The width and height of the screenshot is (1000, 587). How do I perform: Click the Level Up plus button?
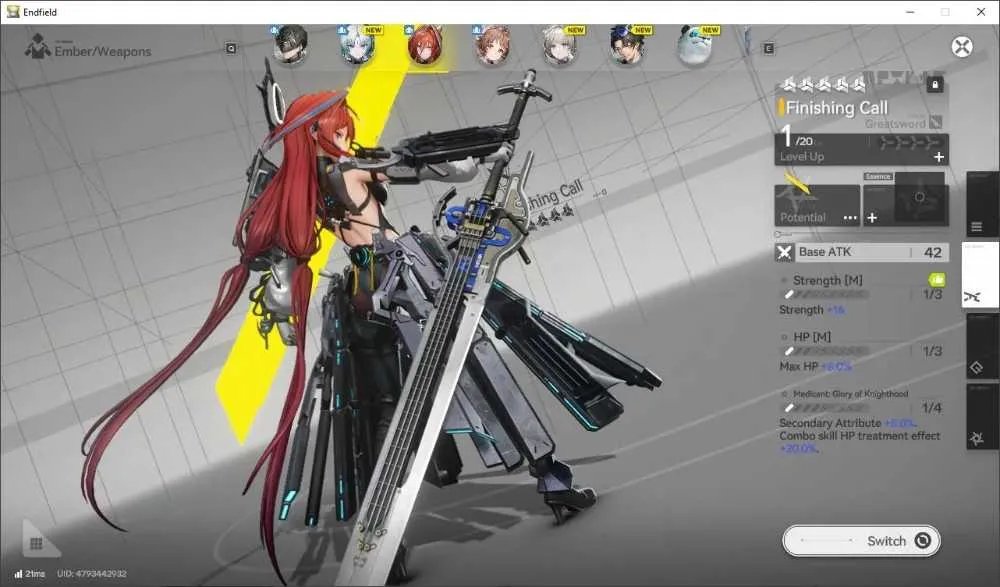pos(938,156)
